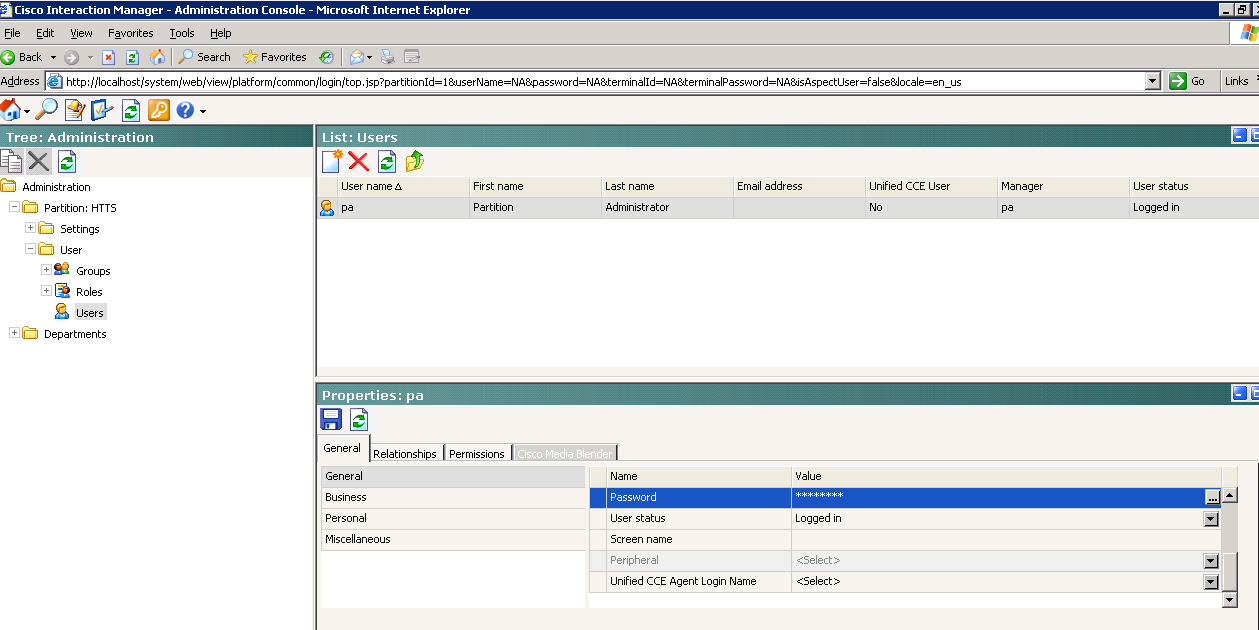Click the red delete icon in Users list
This screenshot has height=630, width=1259.
point(359,161)
